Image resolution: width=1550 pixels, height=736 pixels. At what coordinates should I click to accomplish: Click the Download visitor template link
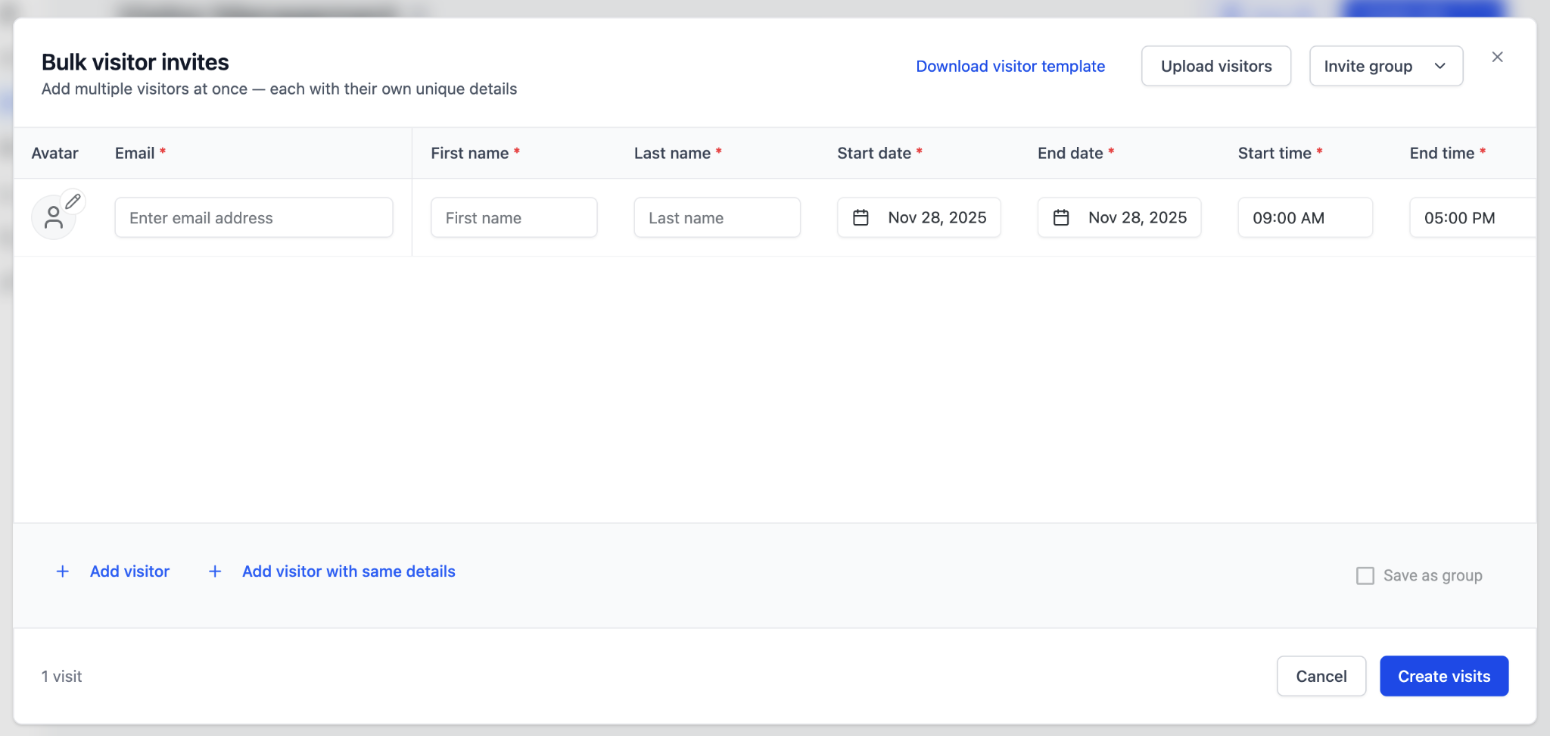pyautogui.click(x=1010, y=66)
